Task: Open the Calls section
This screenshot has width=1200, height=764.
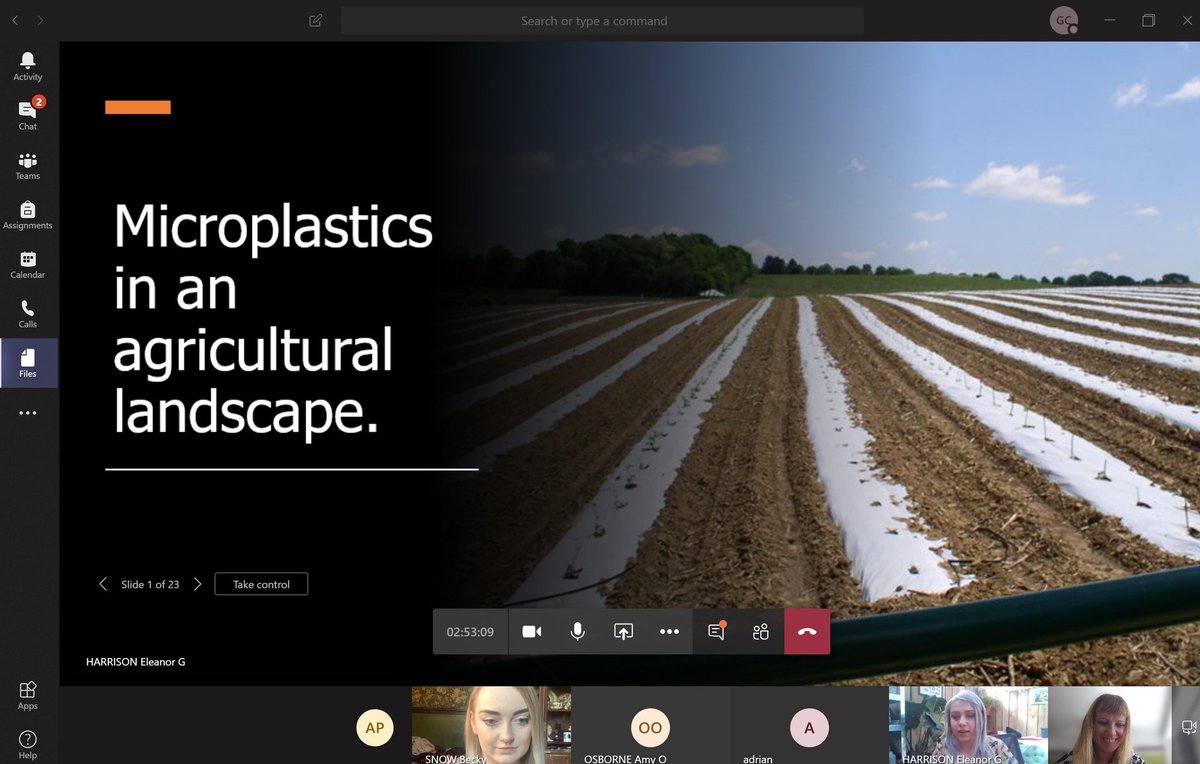Action: tap(28, 313)
